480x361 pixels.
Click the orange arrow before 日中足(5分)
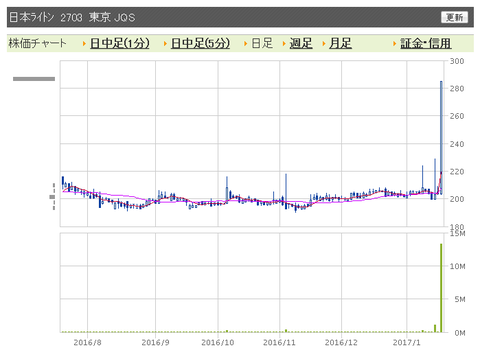point(165,44)
